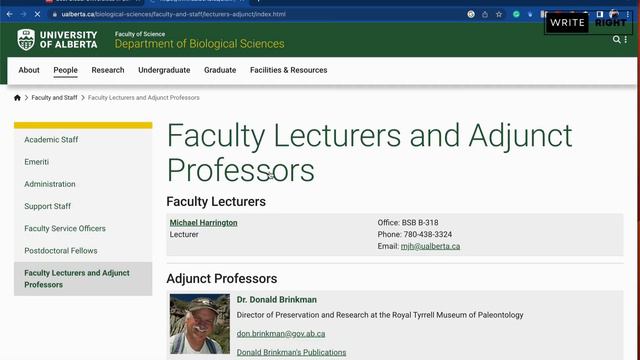The height and width of the screenshot is (360, 640).
Task: Click the Adjunct Professors heading
Action: [222, 279]
